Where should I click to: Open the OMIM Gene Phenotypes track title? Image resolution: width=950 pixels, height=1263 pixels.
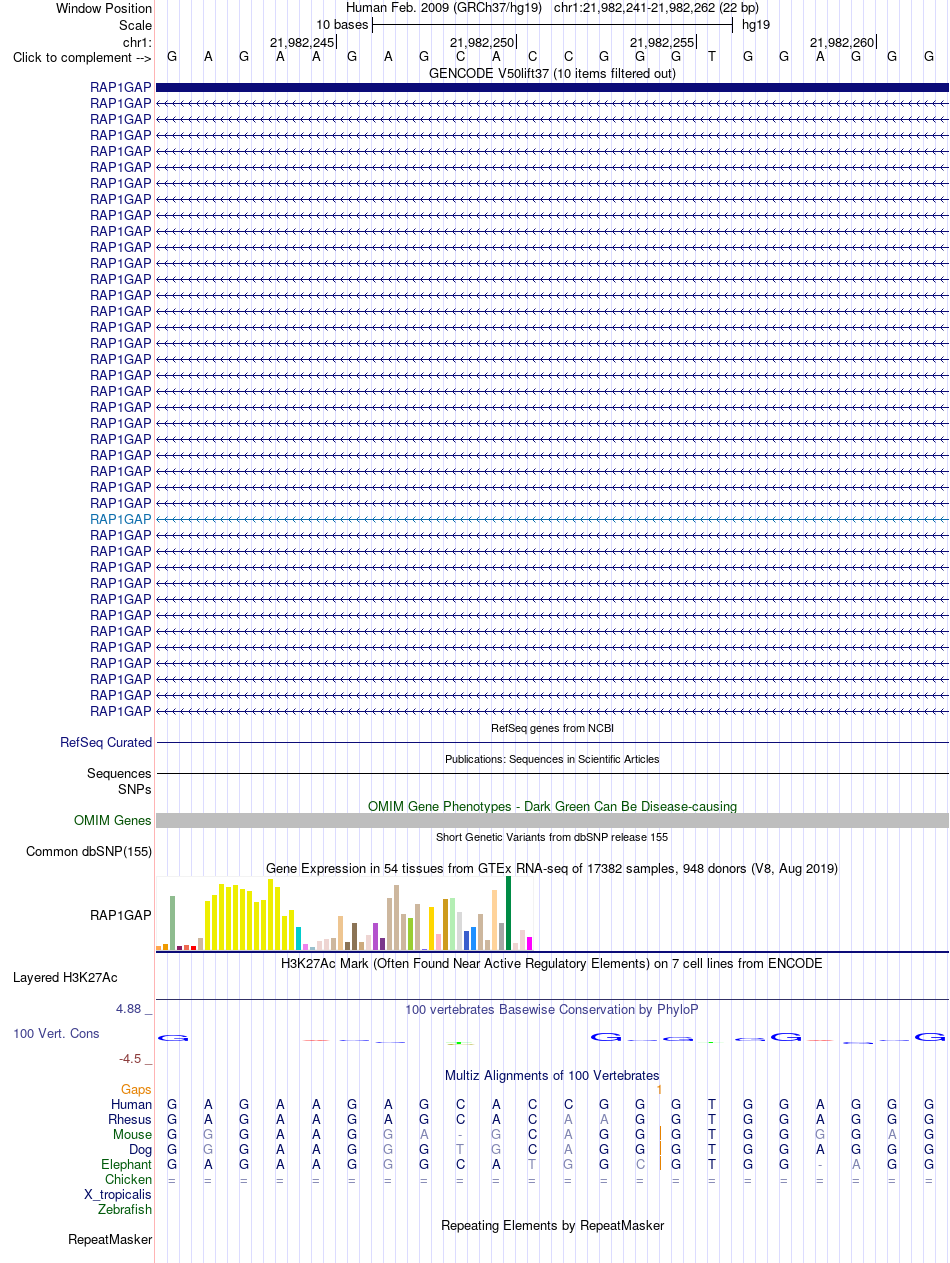pyautogui.click(x=552, y=806)
